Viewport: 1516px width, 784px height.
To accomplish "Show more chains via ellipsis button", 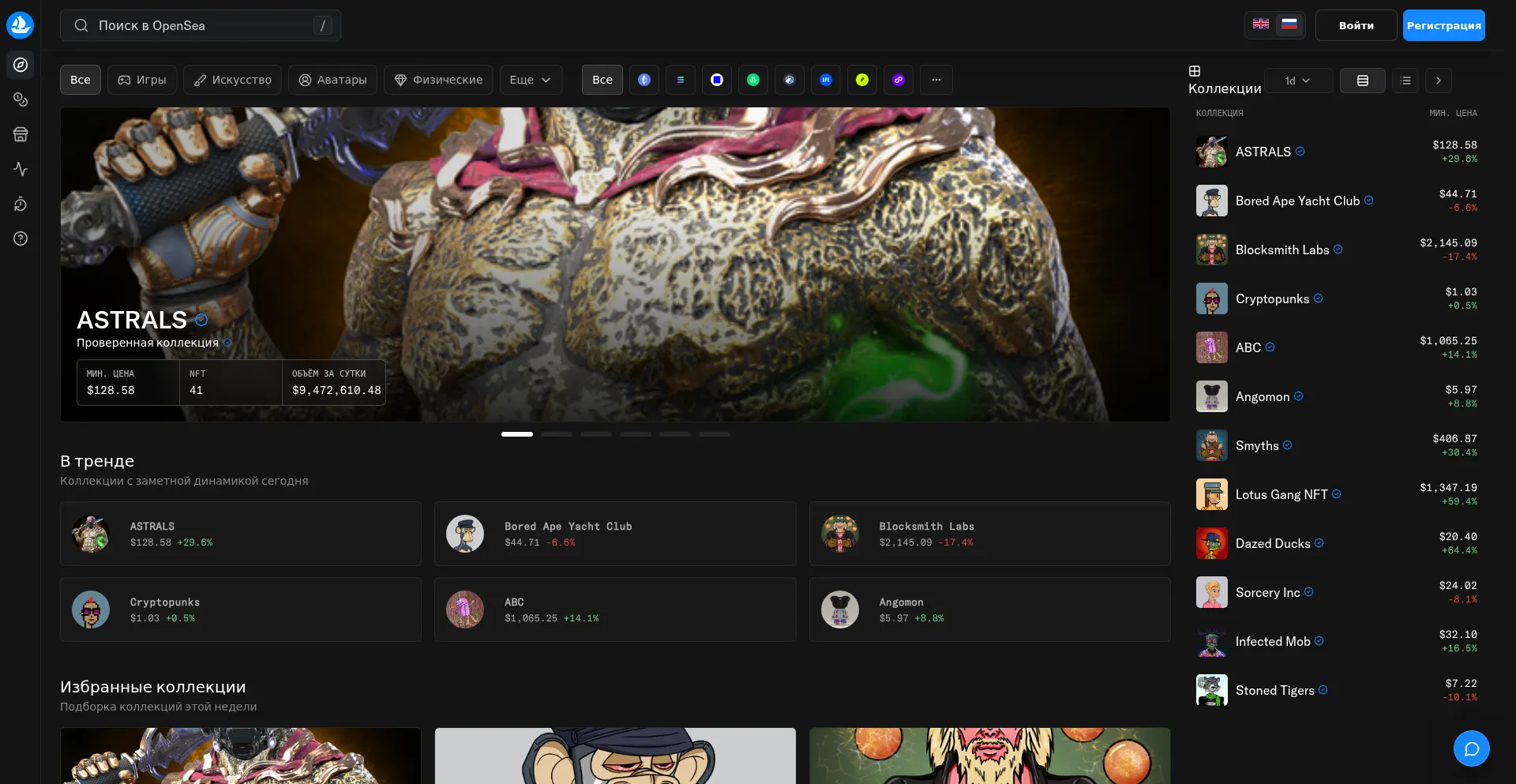I will 936,80.
